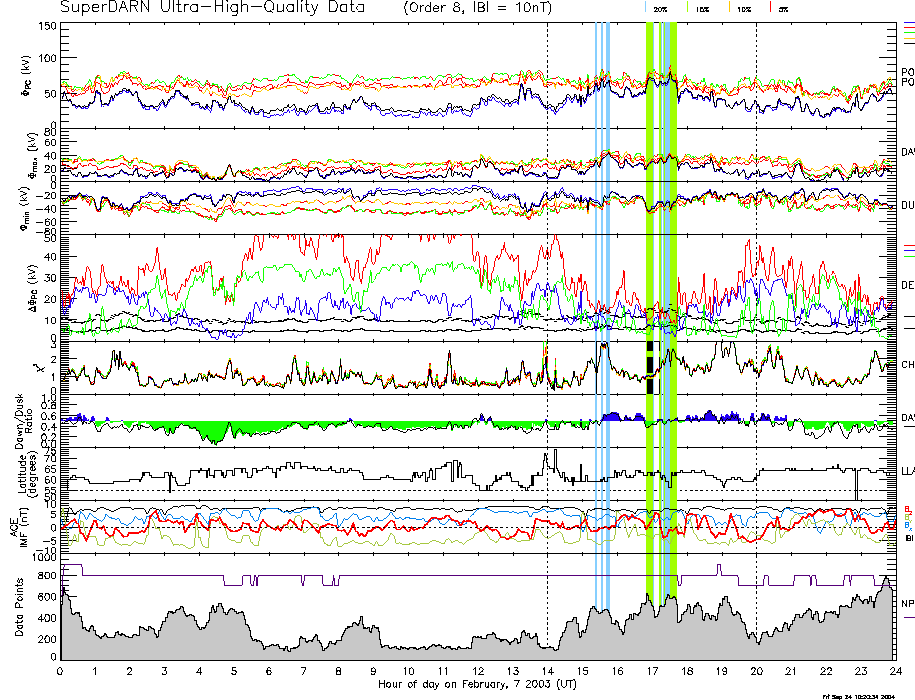The height and width of the screenshot is (700, 915).
Task: Click hour tick label '6' on the x-axis
Action: (269, 671)
